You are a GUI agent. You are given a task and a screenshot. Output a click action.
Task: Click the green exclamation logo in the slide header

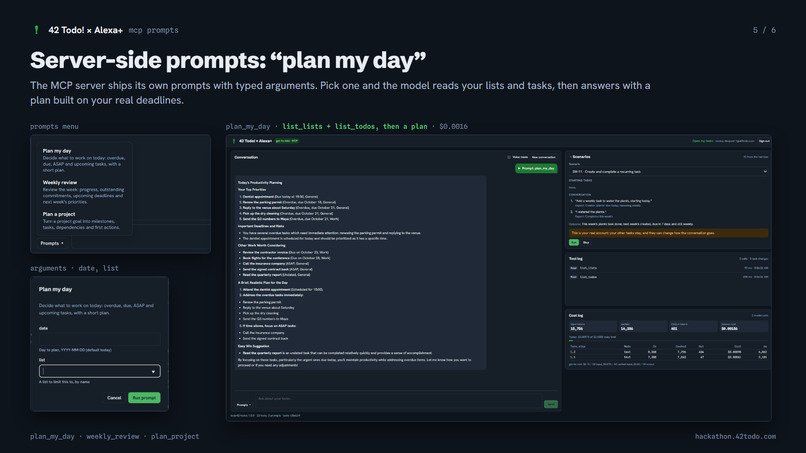pos(36,30)
